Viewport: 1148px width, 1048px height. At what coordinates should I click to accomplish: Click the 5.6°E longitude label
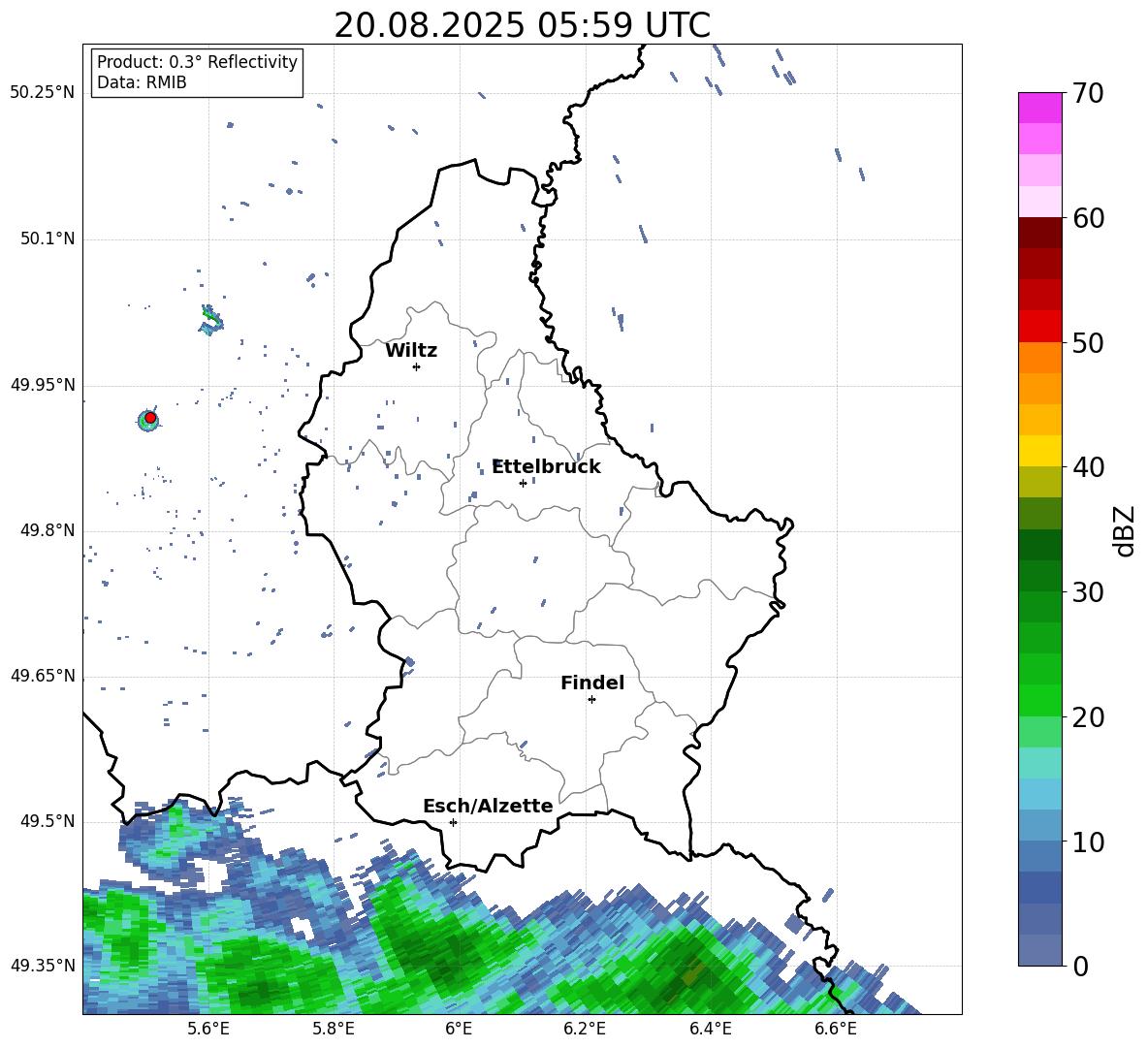click(x=208, y=1030)
